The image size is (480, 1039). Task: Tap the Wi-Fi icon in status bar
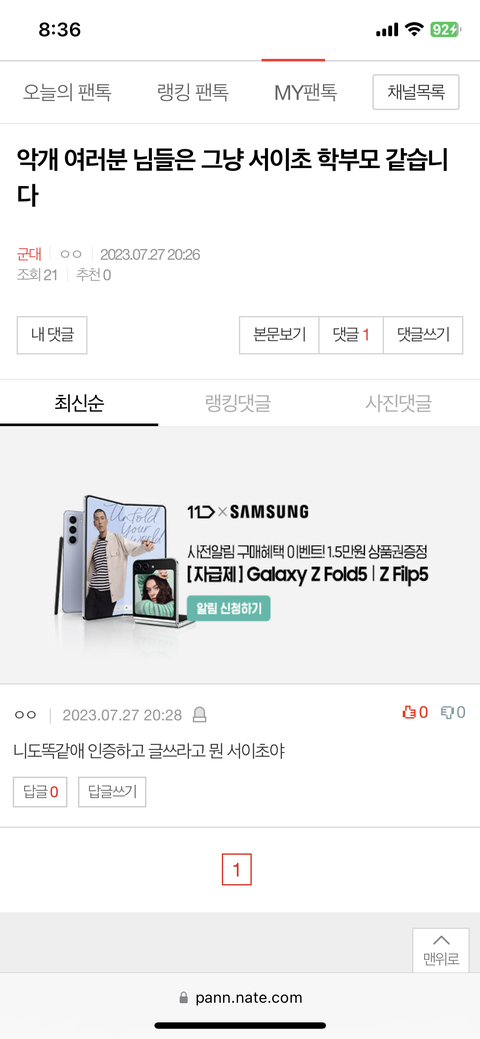(x=414, y=29)
